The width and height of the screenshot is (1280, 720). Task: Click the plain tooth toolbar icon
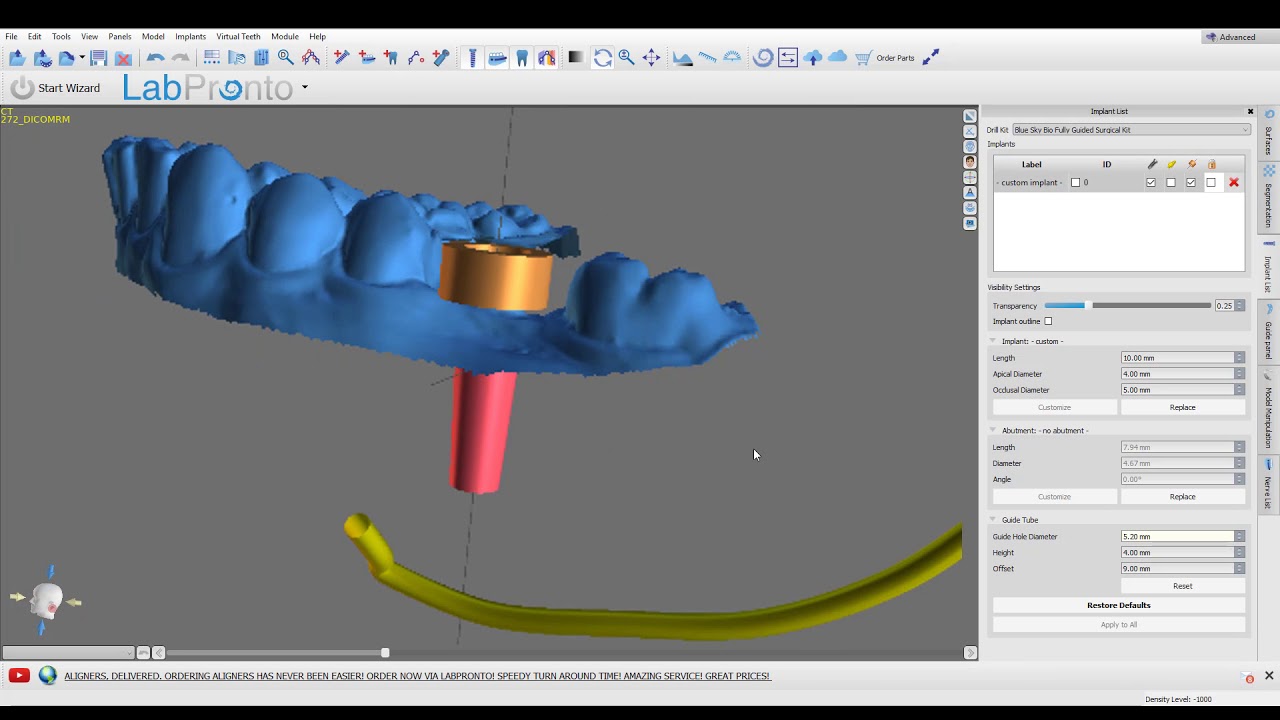(x=522, y=58)
